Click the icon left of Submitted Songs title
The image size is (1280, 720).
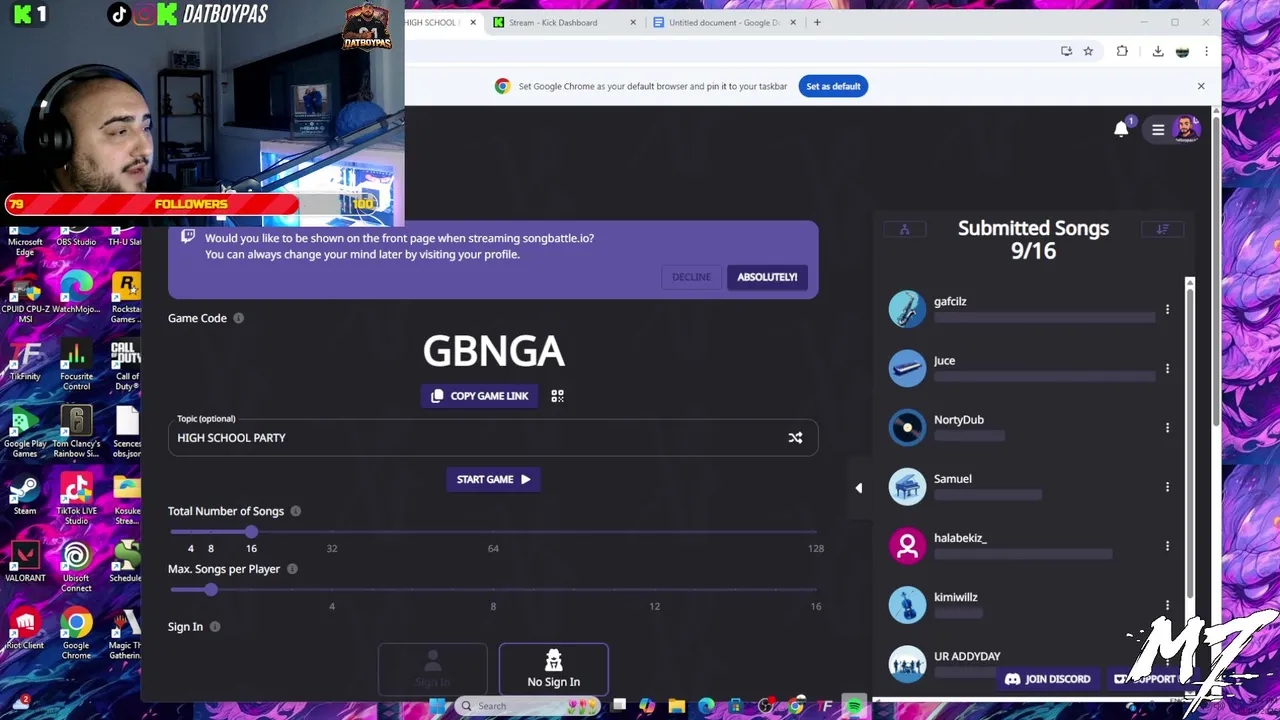click(904, 229)
